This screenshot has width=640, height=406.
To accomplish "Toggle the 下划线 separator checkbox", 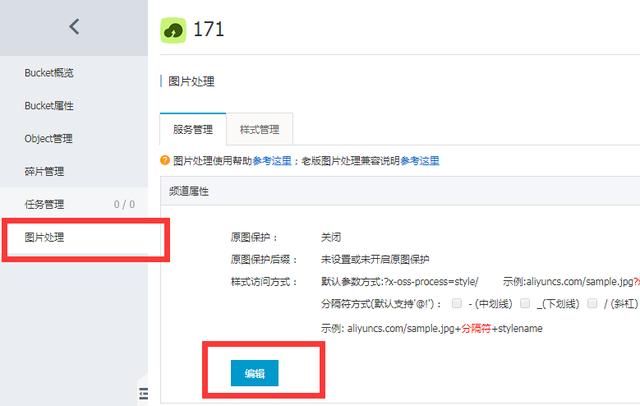I will (525, 303).
